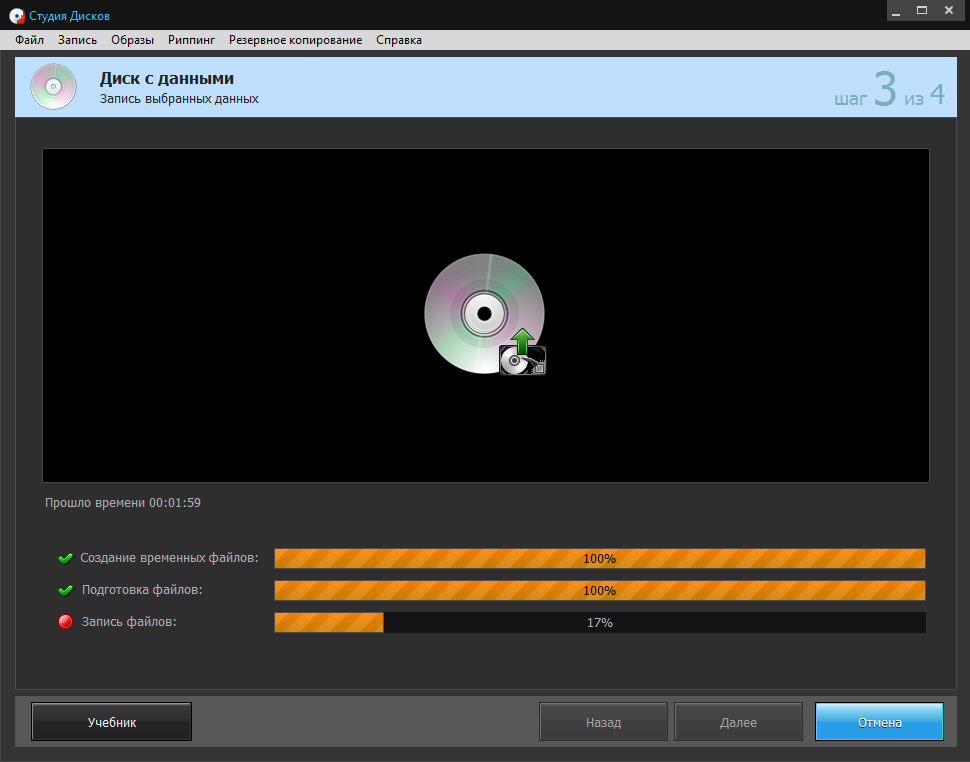The height and width of the screenshot is (762, 970).
Task: Click the Подготовка файлов progress bar
Action: pyautogui.click(x=599, y=591)
